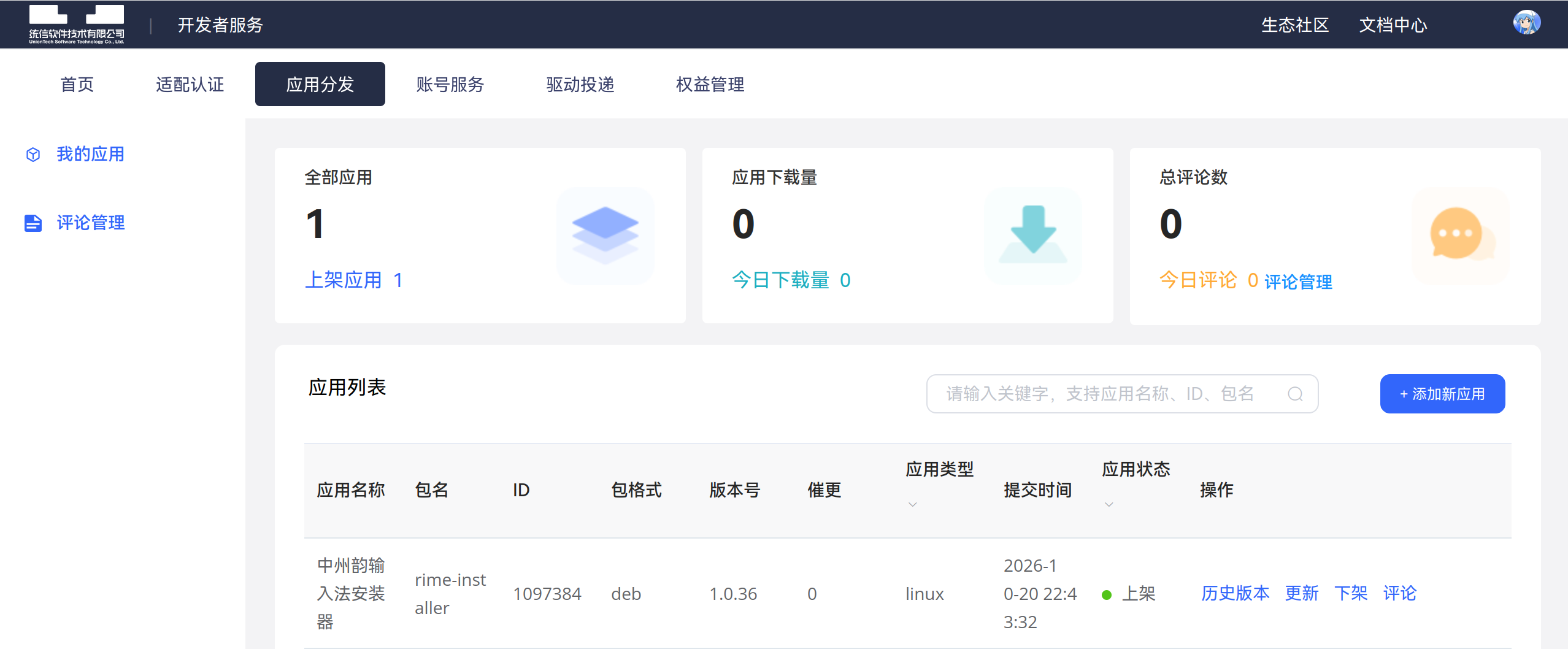
Task: Click the linux app type cell
Action: (x=925, y=594)
